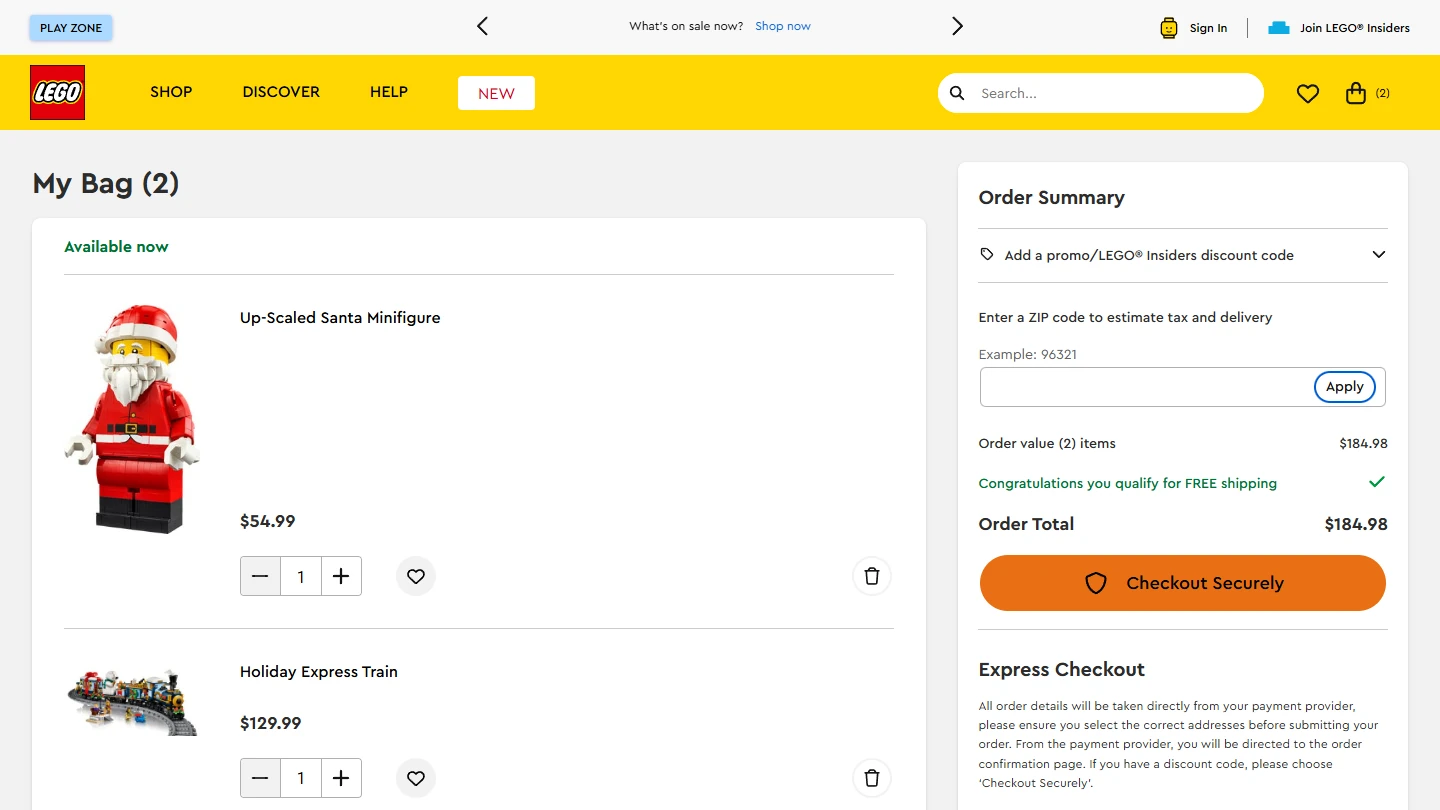Open the DISCOVER menu
Screen dimensions: 1440x810
[x=281, y=92]
